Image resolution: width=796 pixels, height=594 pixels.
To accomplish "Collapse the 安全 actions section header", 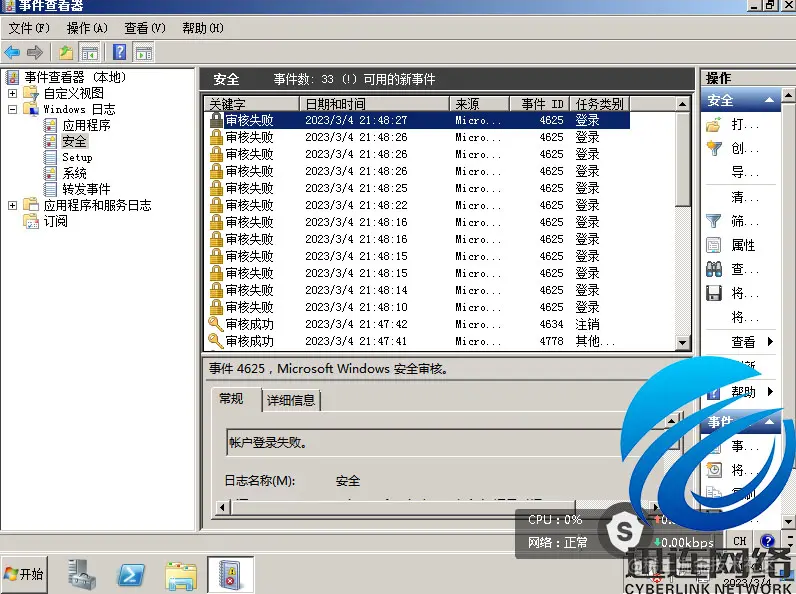I will pyautogui.click(x=769, y=100).
